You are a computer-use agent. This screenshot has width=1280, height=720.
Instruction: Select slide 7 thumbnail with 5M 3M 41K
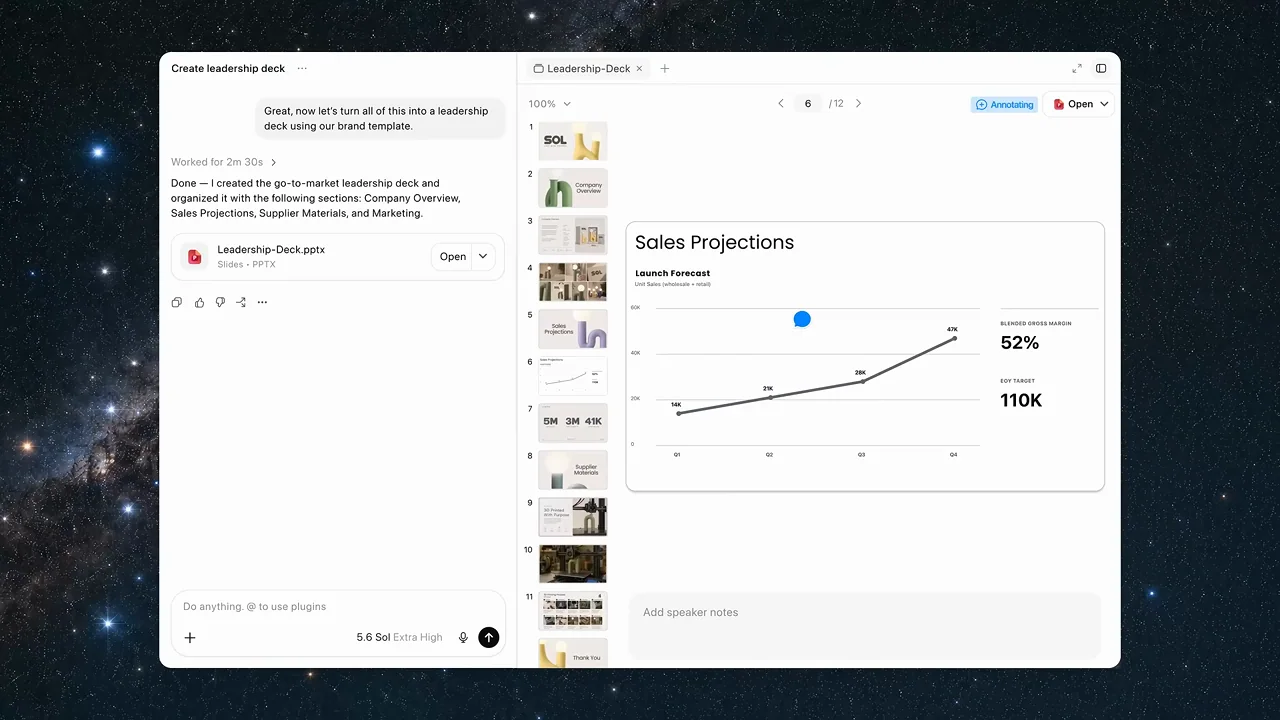(573, 423)
